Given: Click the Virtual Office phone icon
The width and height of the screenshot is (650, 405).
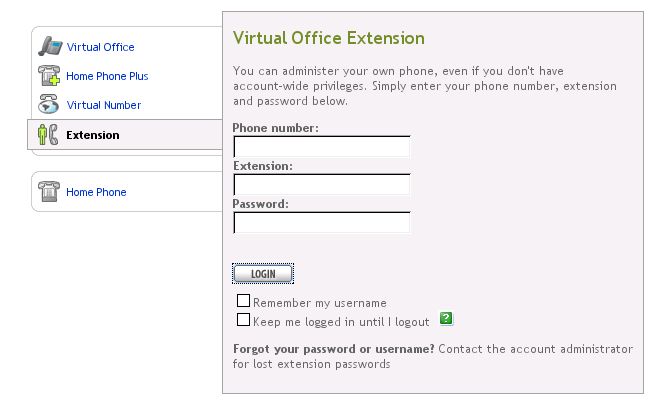Looking at the screenshot, I should [x=50, y=46].
